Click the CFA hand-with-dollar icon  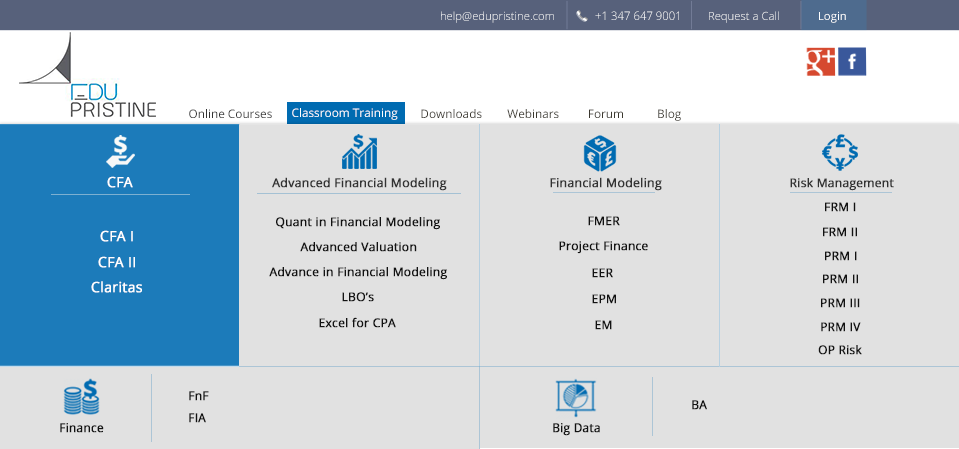(x=120, y=152)
